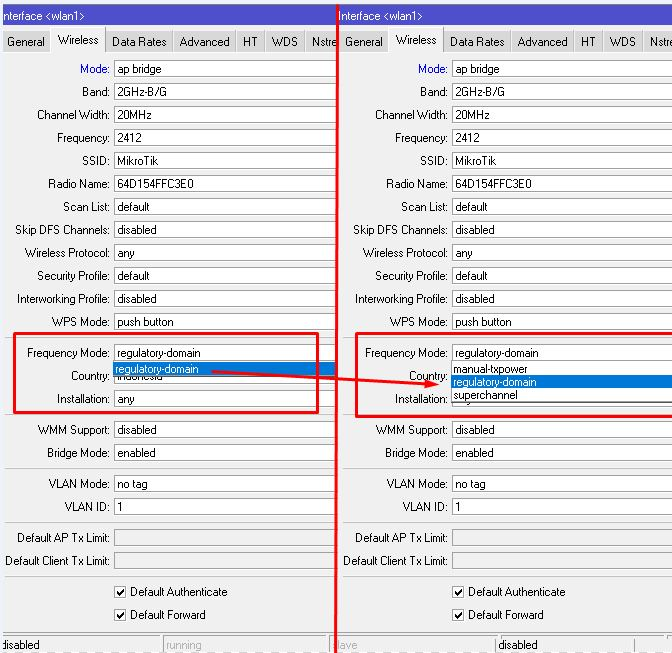Viewport: 672px width, 653px height.
Task: Open Frequency Mode field in right window
Action: tap(562, 353)
